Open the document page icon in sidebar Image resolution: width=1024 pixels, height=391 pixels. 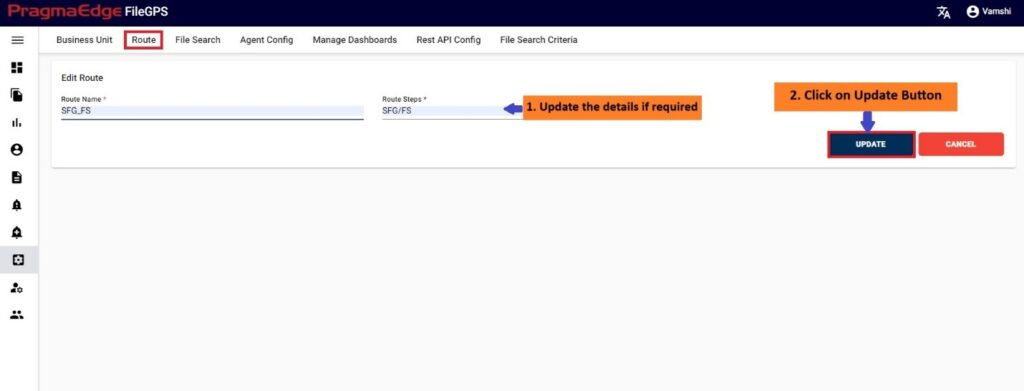click(x=18, y=177)
